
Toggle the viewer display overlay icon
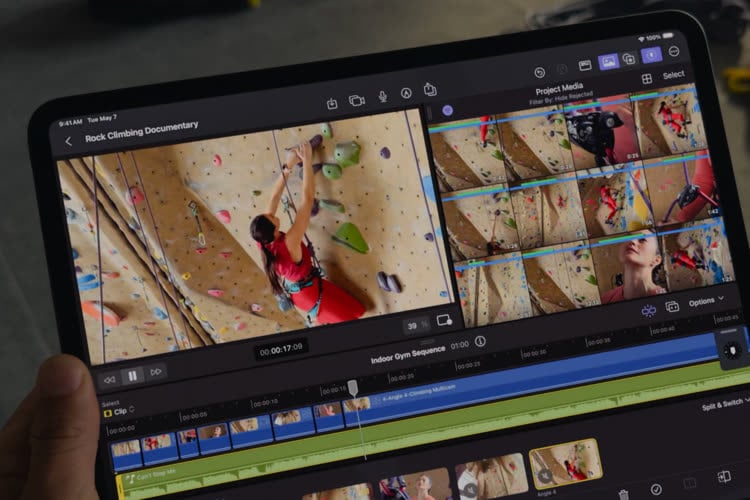tap(444, 320)
